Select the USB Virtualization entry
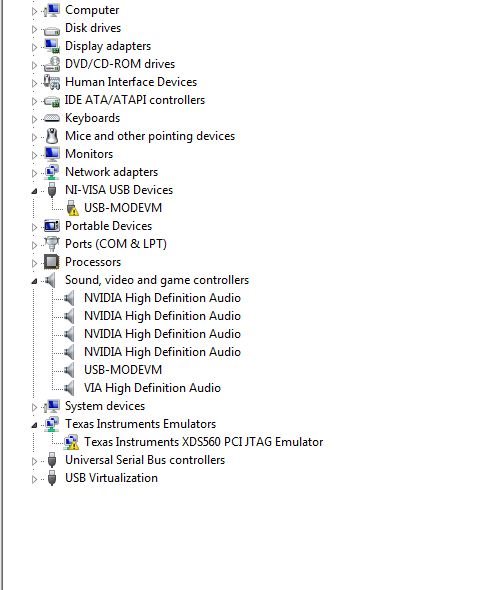480x590 pixels. pos(111,478)
